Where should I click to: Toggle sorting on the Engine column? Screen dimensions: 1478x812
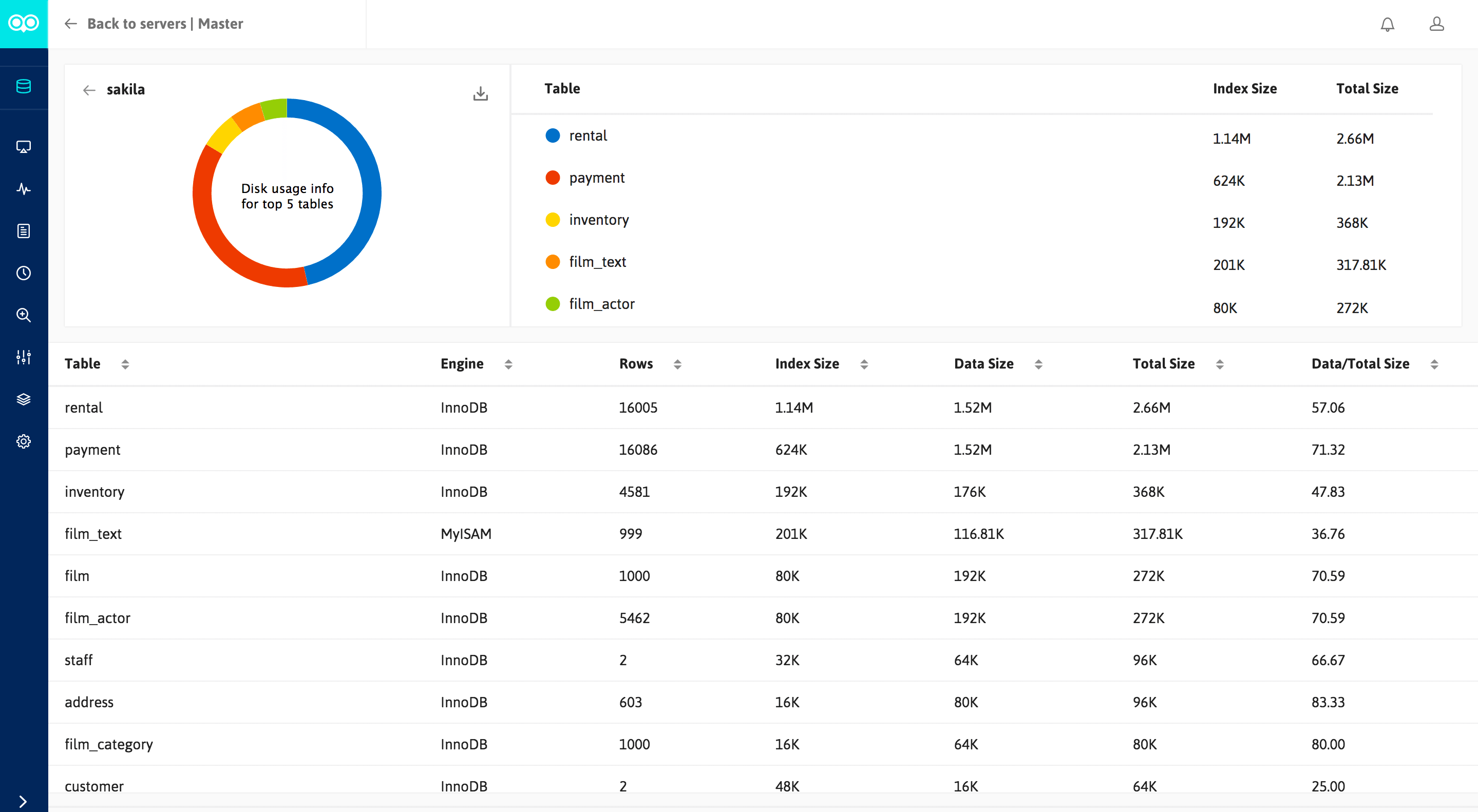tap(508, 363)
